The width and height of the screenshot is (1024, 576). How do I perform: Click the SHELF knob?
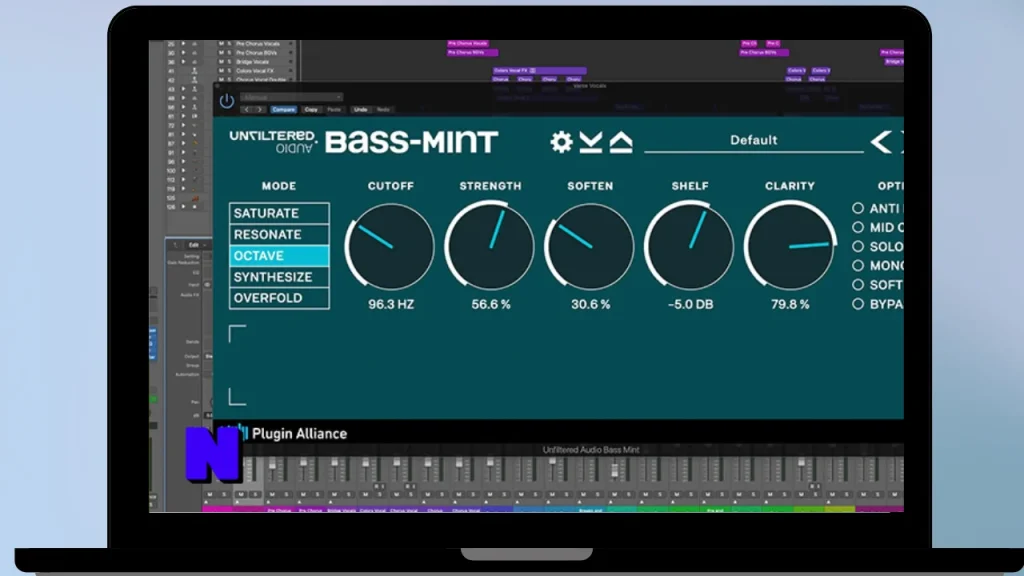pyautogui.click(x=690, y=245)
